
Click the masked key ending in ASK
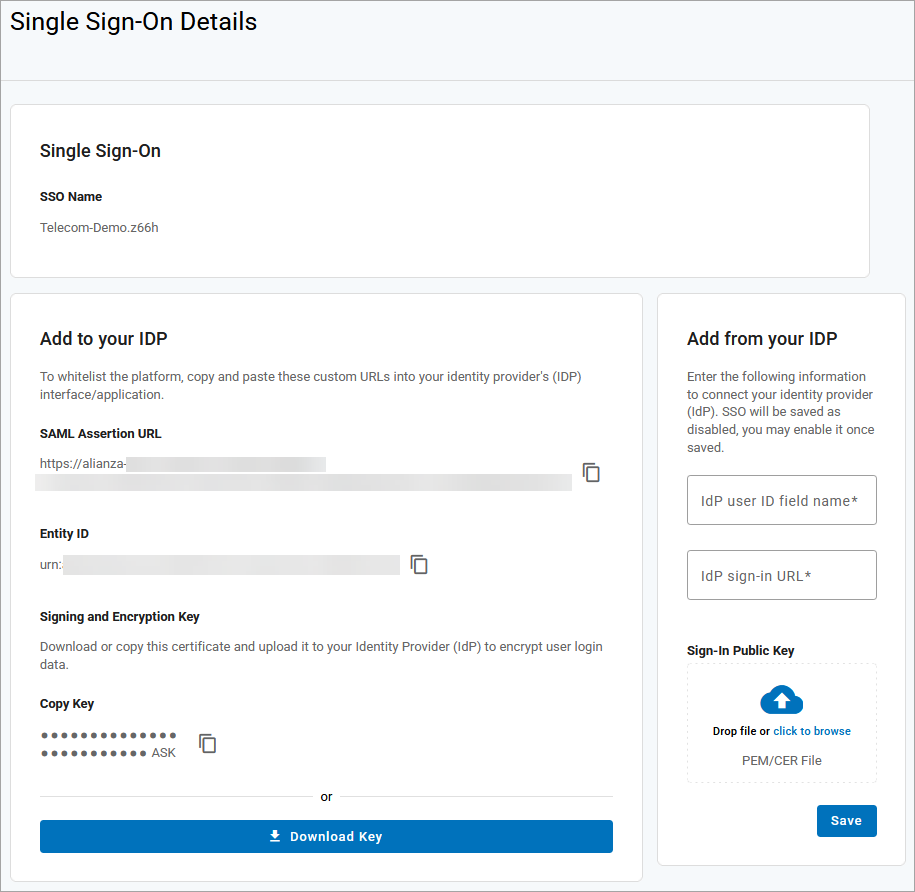108,744
